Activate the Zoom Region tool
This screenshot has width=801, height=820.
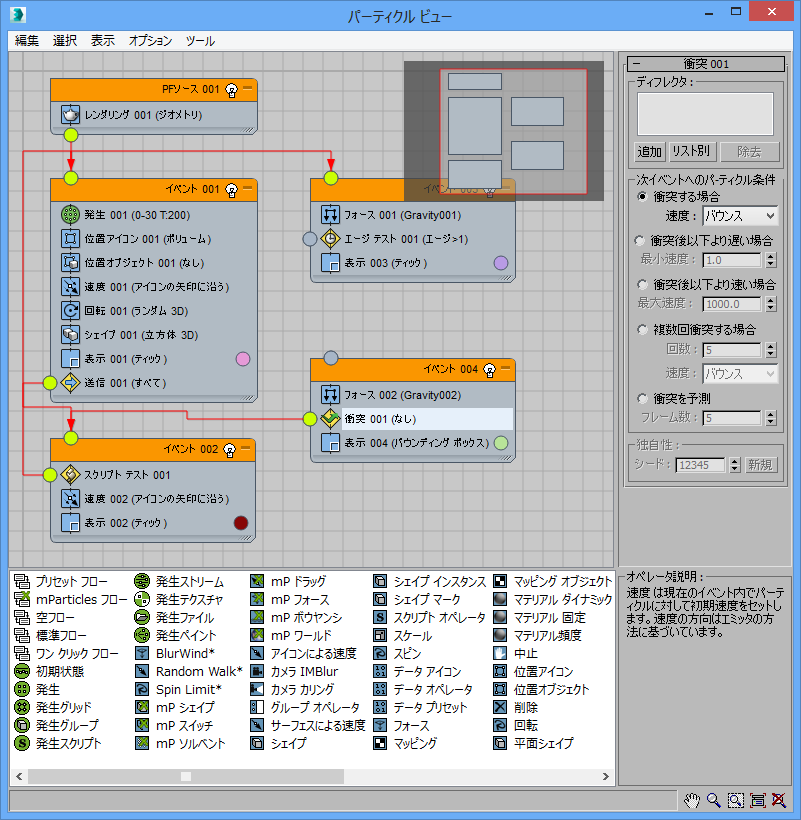(x=735, y=800)
